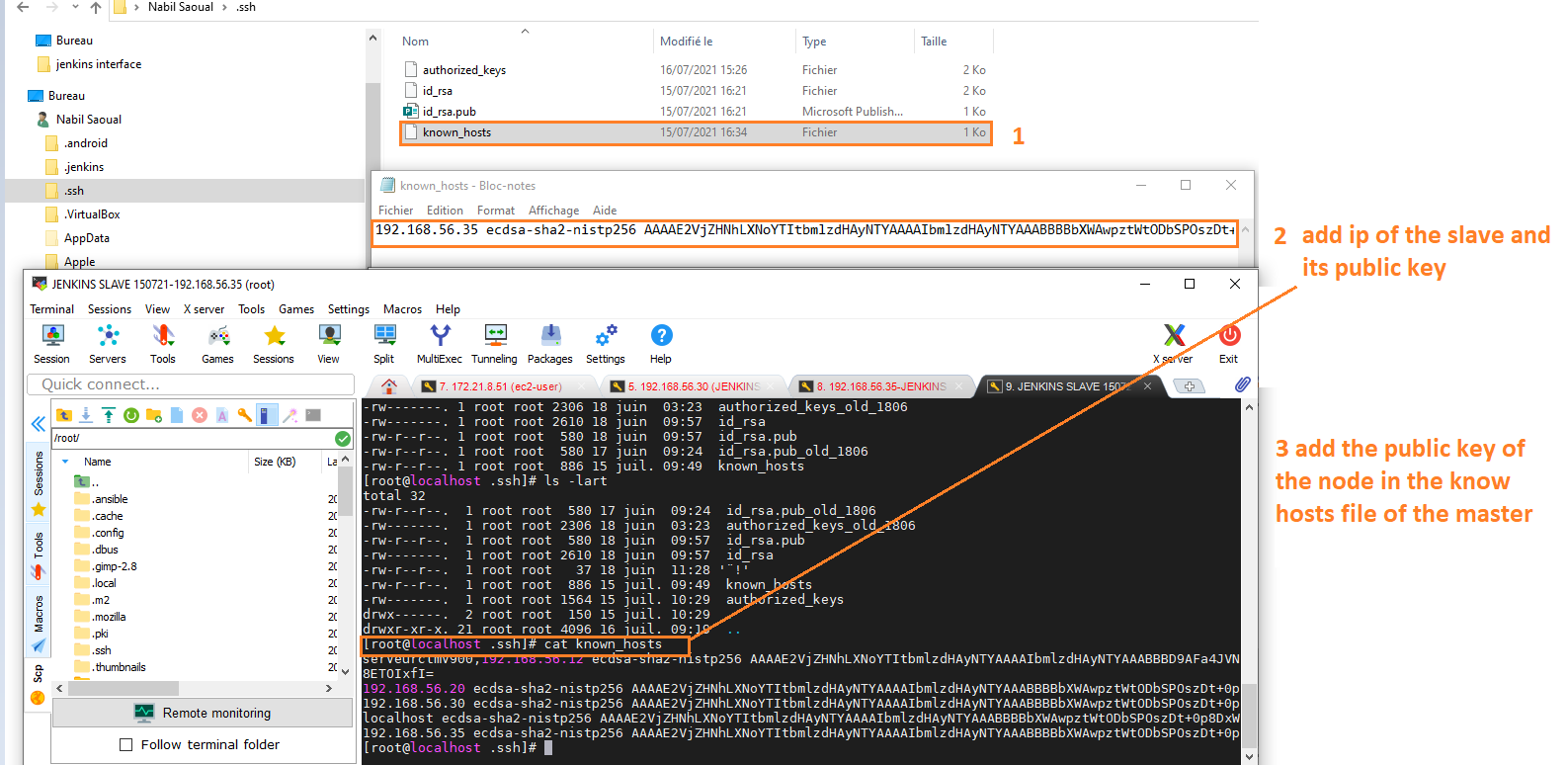Open the Tools toolbar icon
Viewport: 1568px width, 765px height.
(x=163, y=344)
